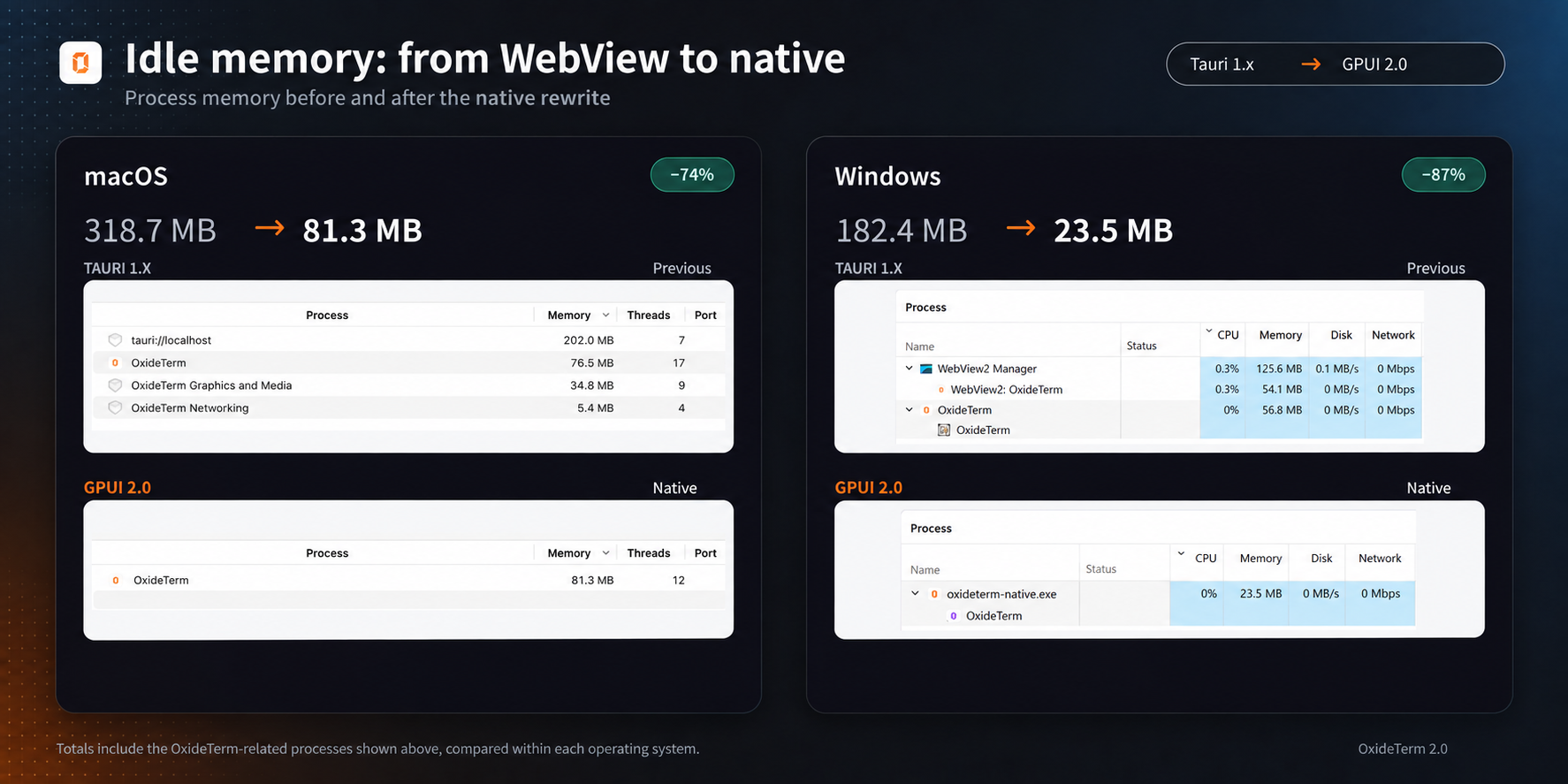The height and width of the screenshot is (784, 1568).
Task: Click the −74% badge on the macOS card
Action: (x=692, y=174)
